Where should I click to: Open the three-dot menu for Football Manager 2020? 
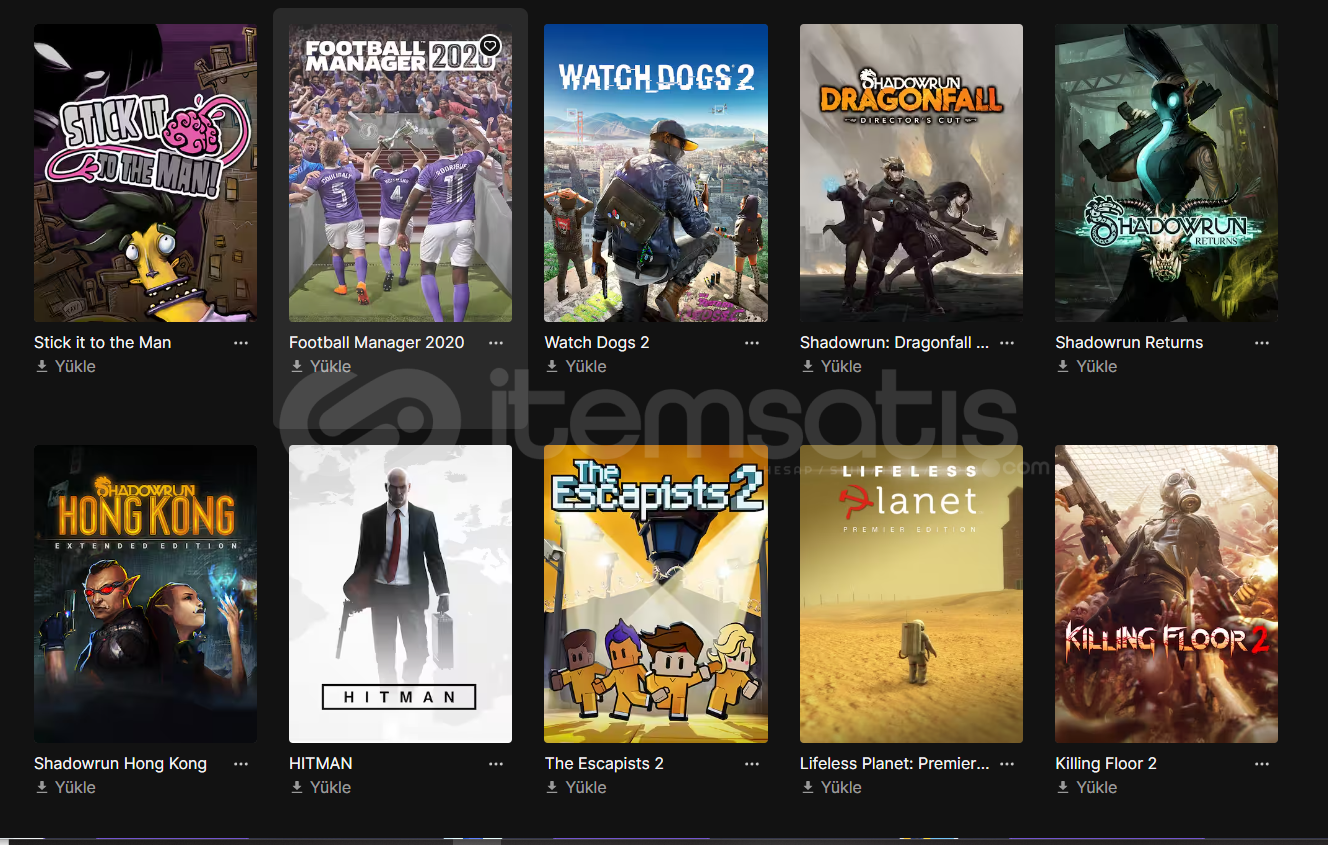coord(496,342)
